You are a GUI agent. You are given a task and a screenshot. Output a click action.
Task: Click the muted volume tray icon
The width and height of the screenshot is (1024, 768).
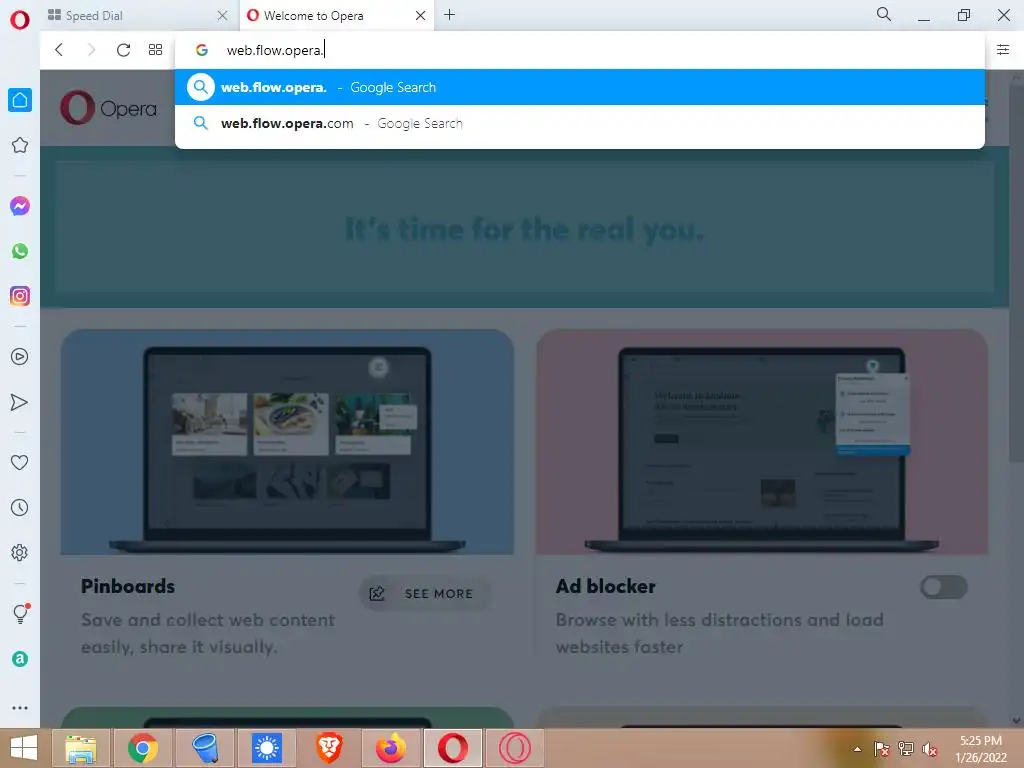click(930, 749)
